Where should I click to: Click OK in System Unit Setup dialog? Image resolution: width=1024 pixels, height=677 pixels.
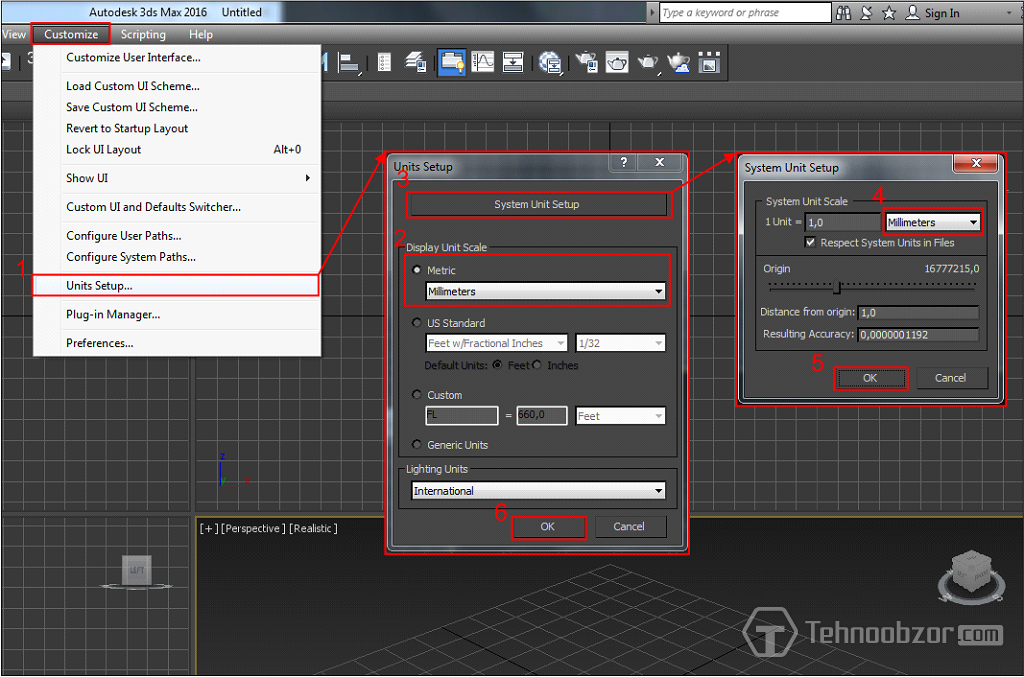pos(870,378)
